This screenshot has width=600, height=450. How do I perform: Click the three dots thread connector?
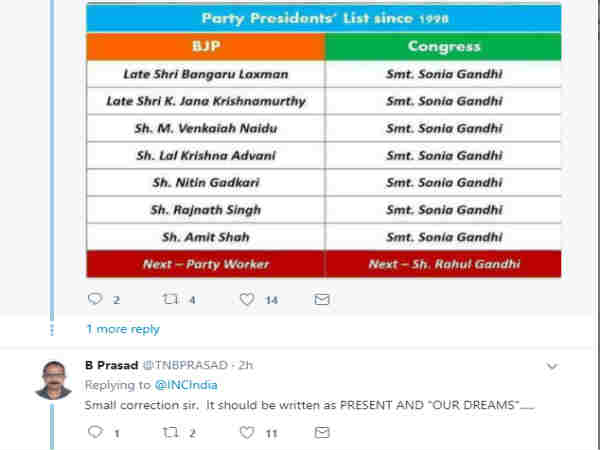(x=52, y=330)
